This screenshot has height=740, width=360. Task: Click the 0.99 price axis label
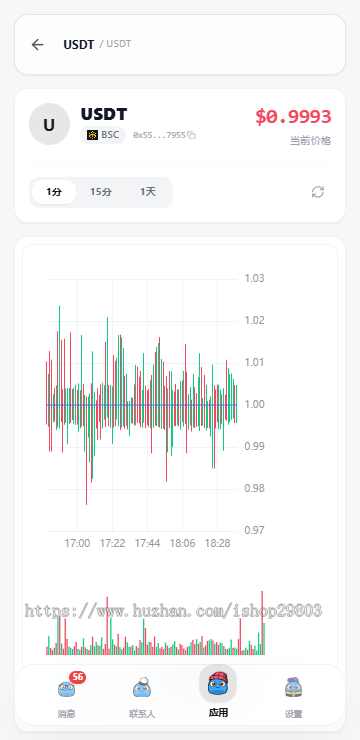[255, 446]
